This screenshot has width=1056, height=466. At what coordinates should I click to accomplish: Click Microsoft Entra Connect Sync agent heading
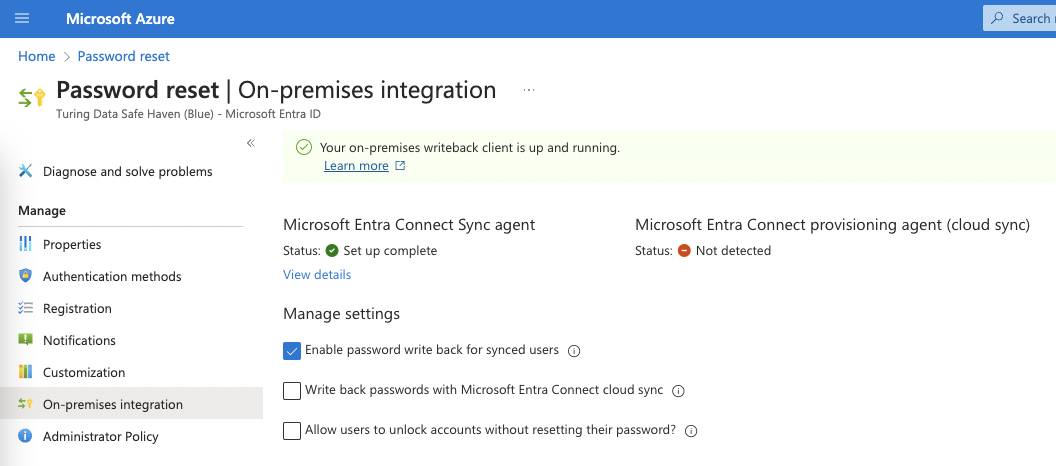(409, 225)
